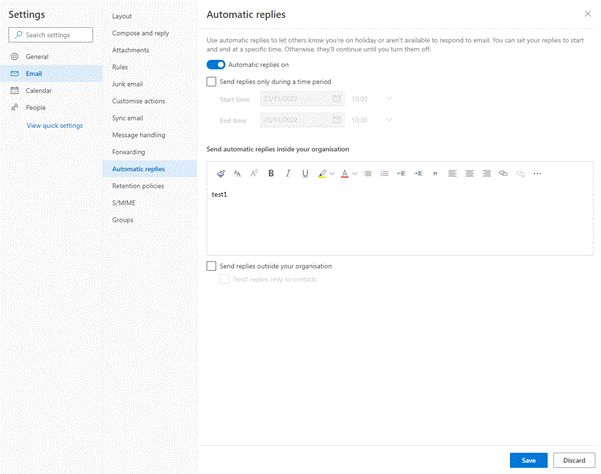
Task: Click the Underline formatting icon
Action: click(304, 173)
